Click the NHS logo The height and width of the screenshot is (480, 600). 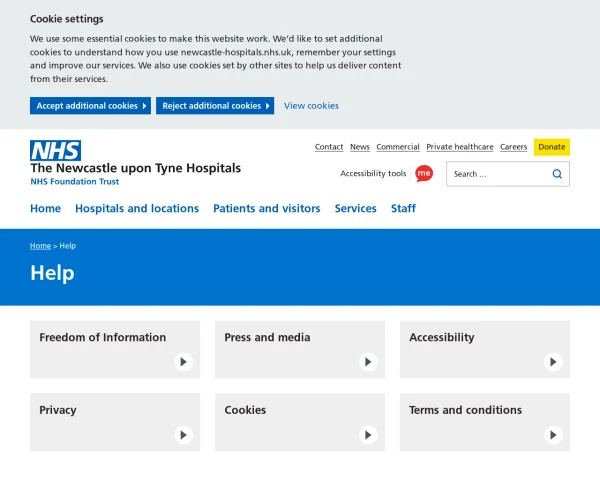point(55,151)
